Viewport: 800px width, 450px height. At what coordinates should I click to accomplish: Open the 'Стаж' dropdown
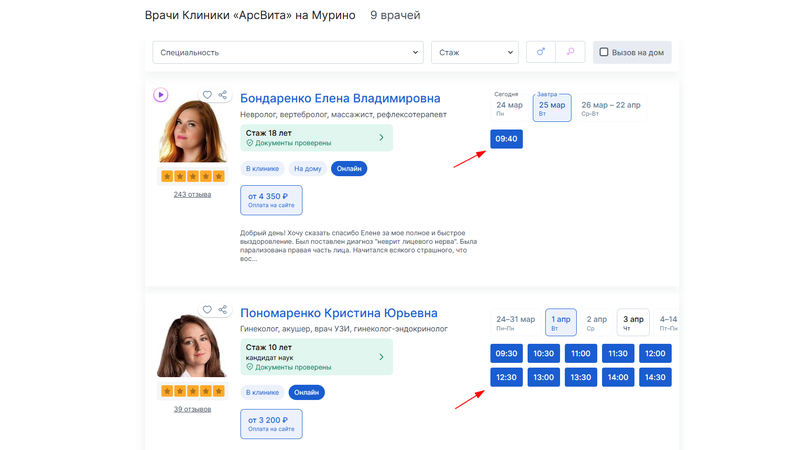474,53
